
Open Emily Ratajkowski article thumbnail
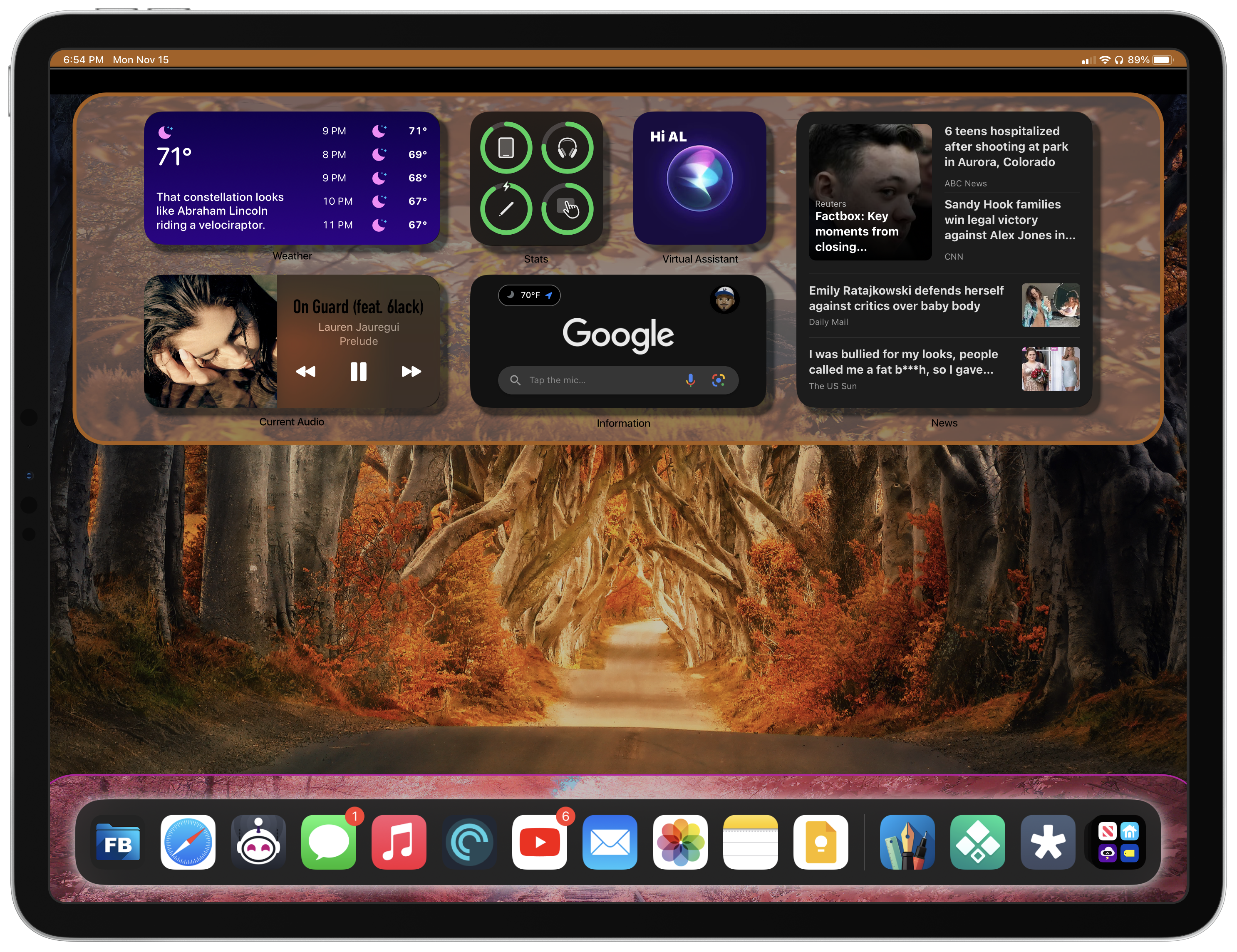[1050, 305]
